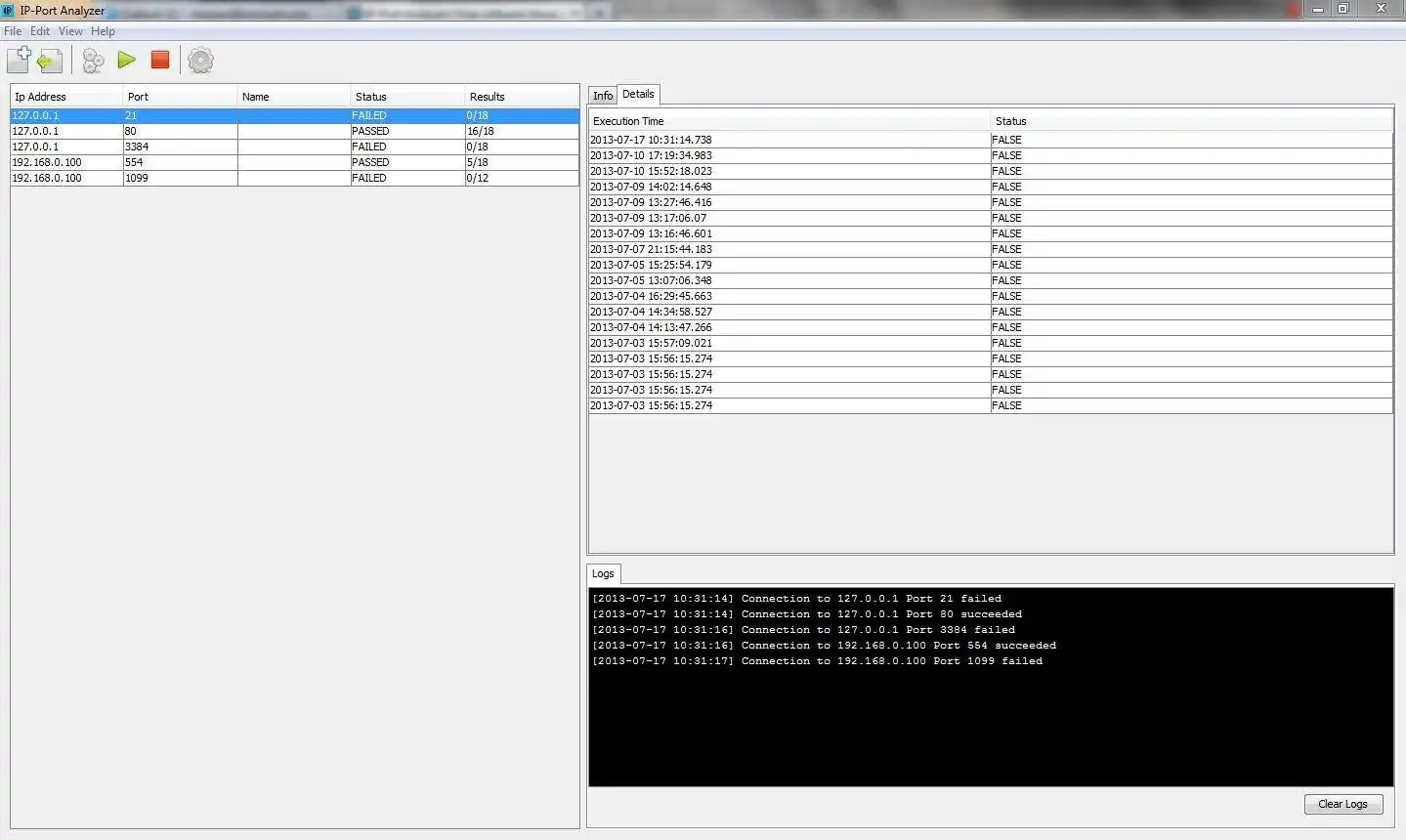
Task: Select the row with port 3384
Action: coord(294,147)
